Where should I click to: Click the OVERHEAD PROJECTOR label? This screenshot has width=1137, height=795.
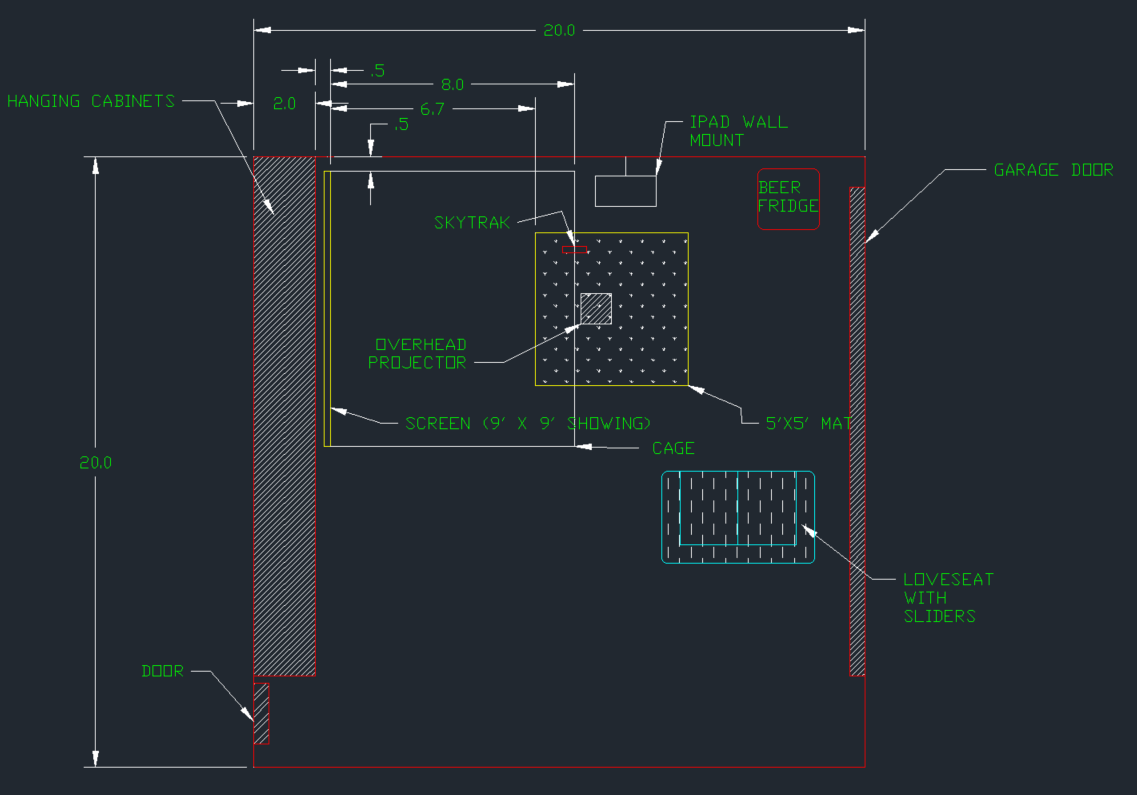pos(418,353)
